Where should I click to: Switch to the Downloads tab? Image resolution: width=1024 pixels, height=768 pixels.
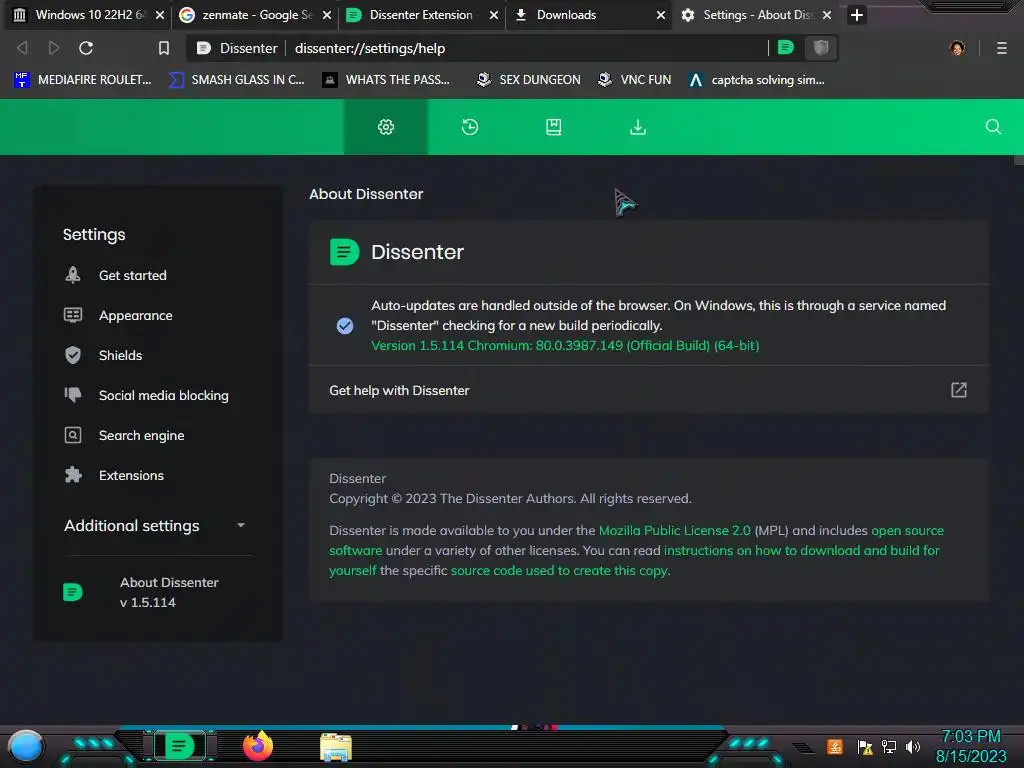tap(589, 14)
